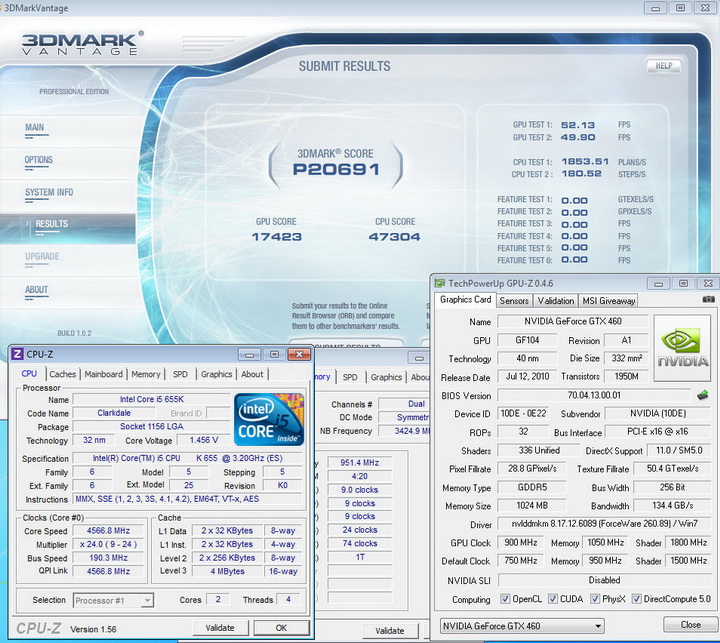Click the GPU-Z camera screenshot icon
This screenshot has height=643, width=720.
point(708,299)
